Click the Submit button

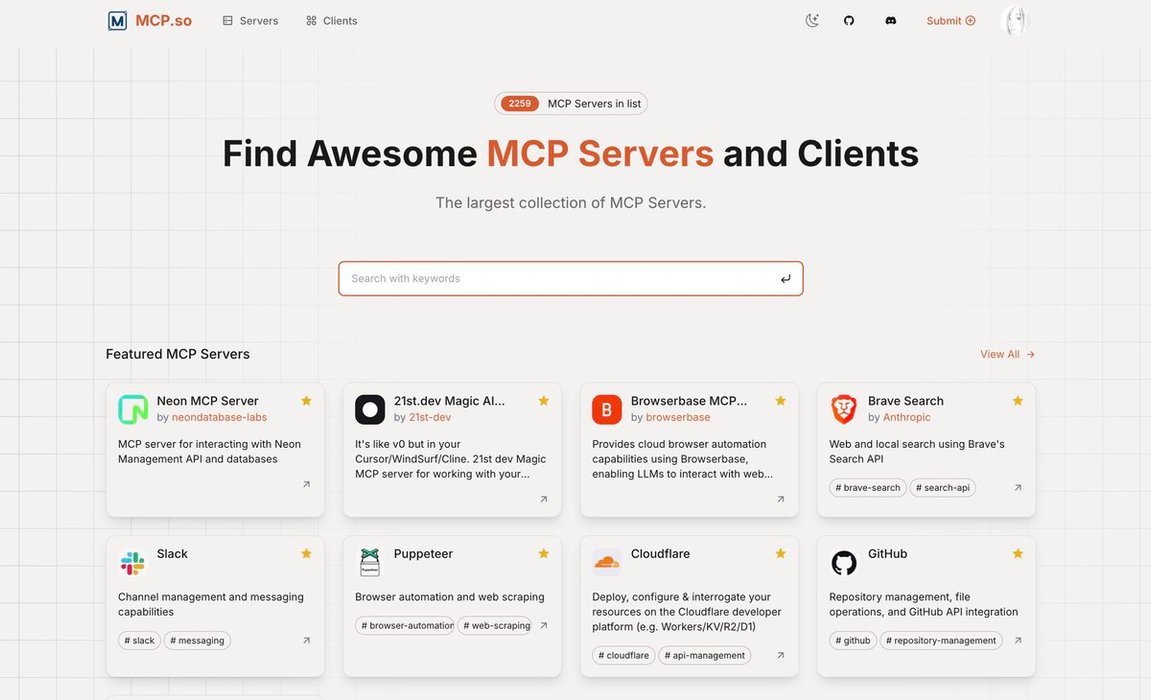(950, 21)
